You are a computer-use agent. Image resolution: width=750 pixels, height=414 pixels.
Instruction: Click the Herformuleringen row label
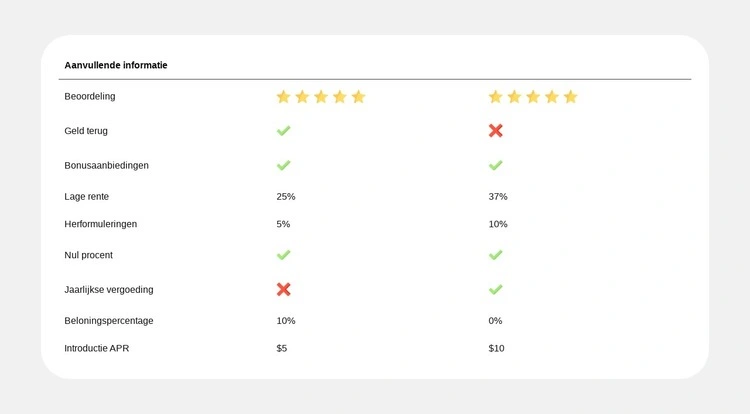pos(101,224)
